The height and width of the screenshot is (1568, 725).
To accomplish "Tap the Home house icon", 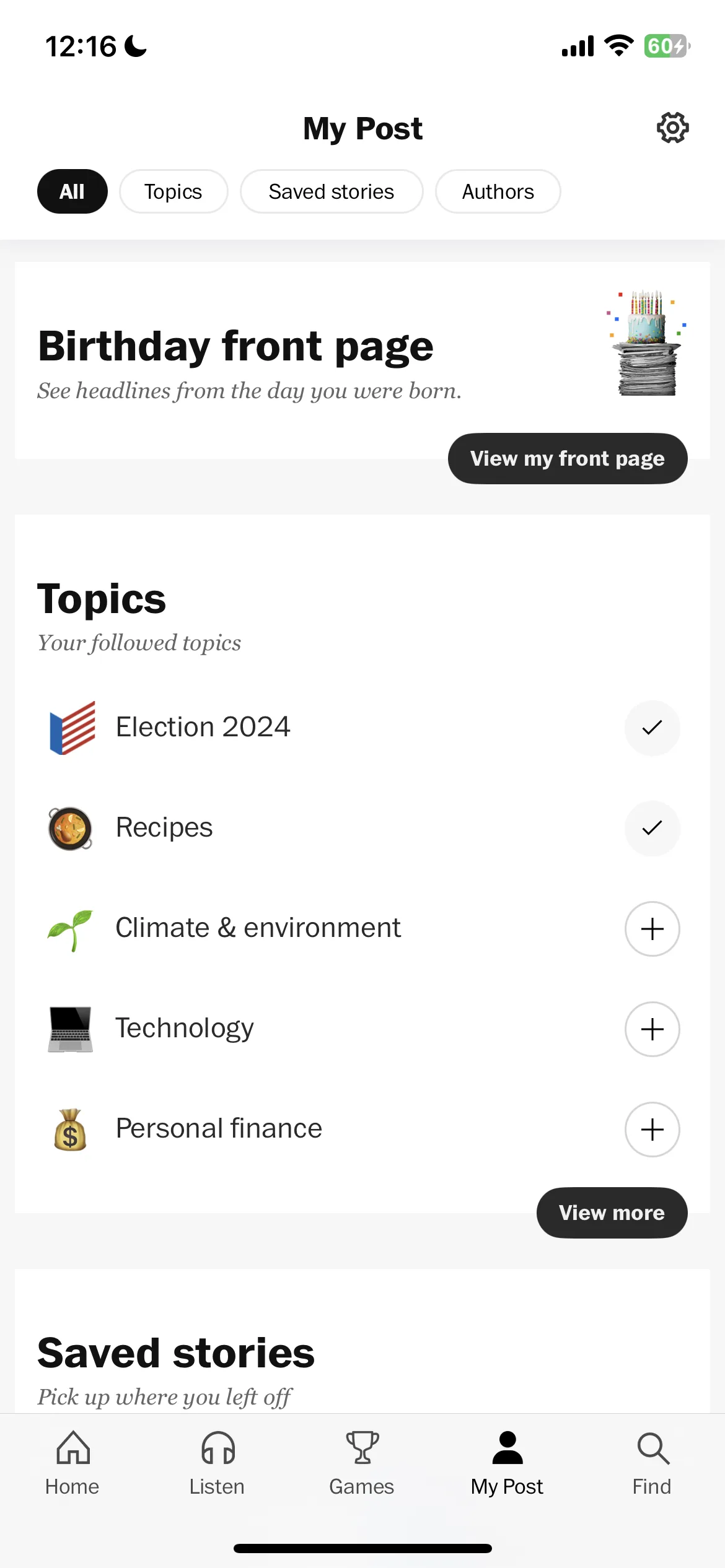I will tap(73, 1447).
